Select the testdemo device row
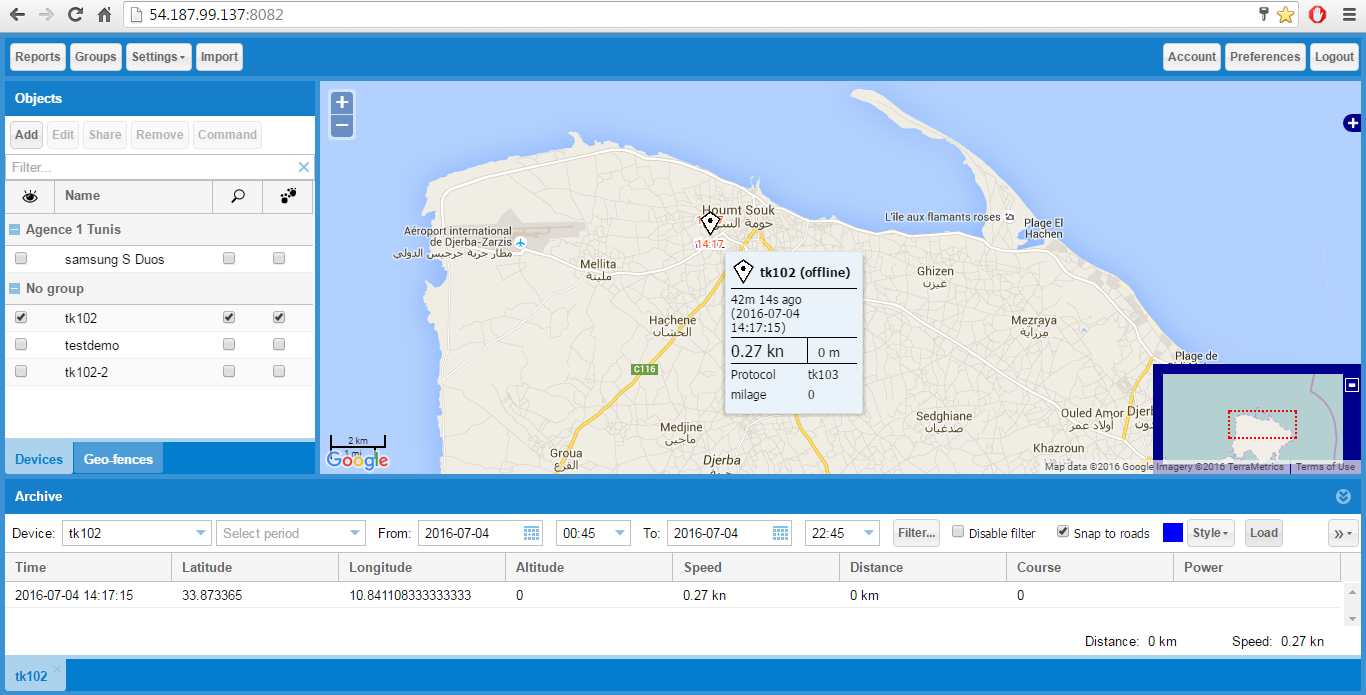The image size is (1366, 695). (159, 345)
